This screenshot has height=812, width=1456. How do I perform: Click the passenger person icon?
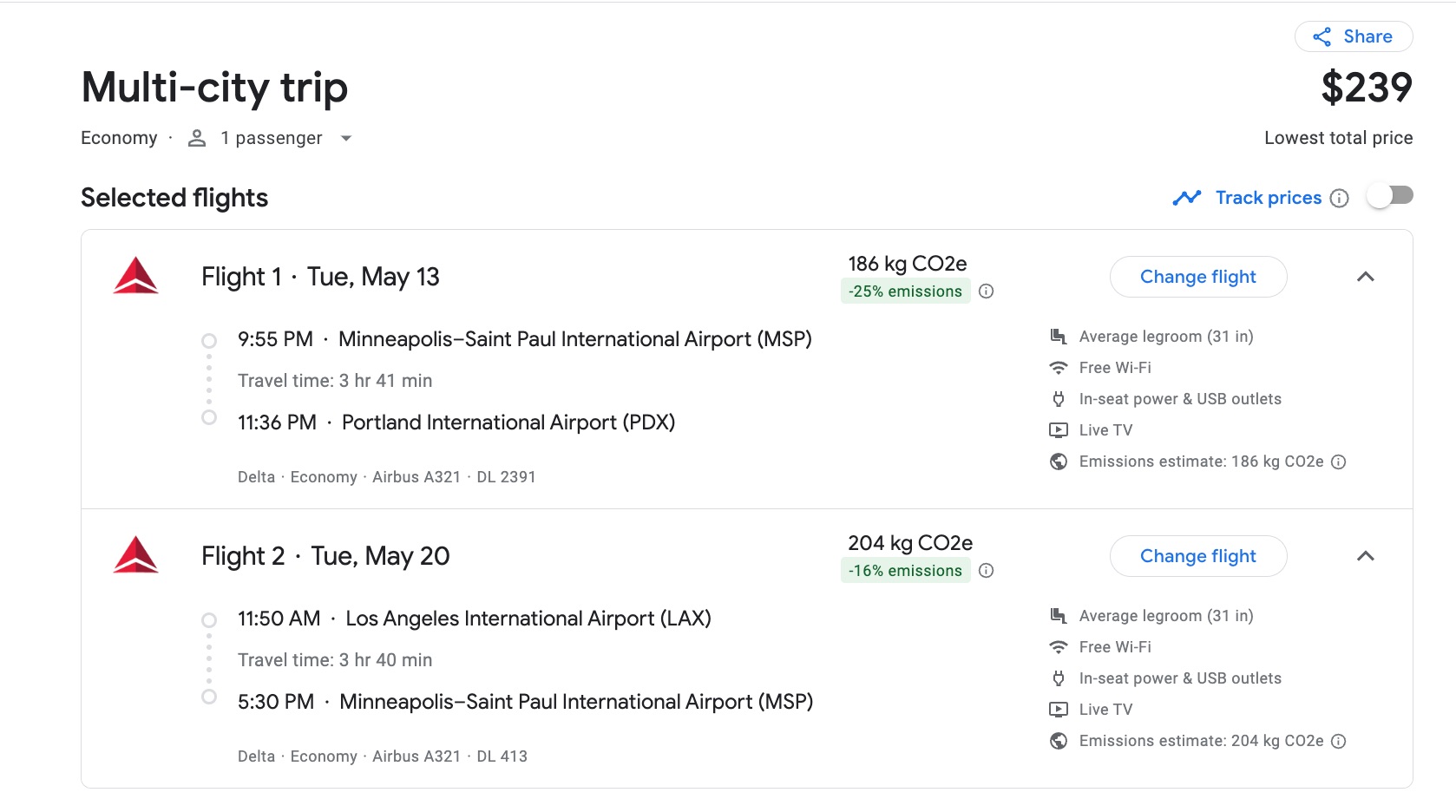click(197, 137)
